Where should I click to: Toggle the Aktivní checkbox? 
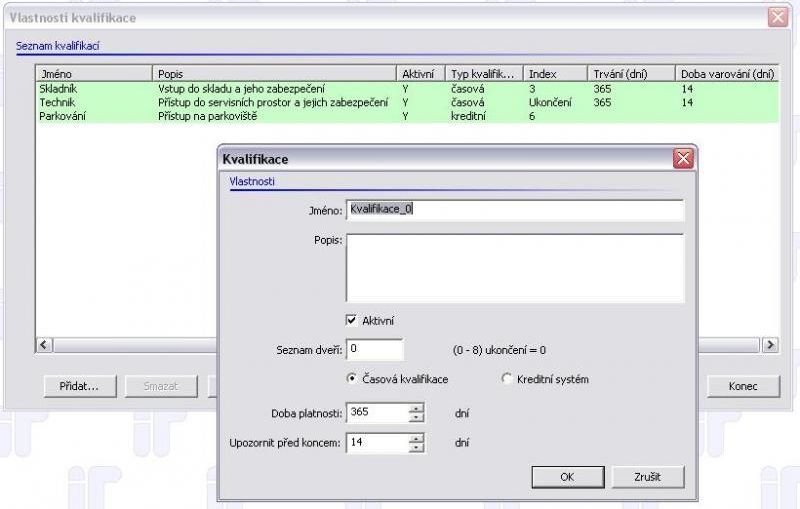coord(351,320)
